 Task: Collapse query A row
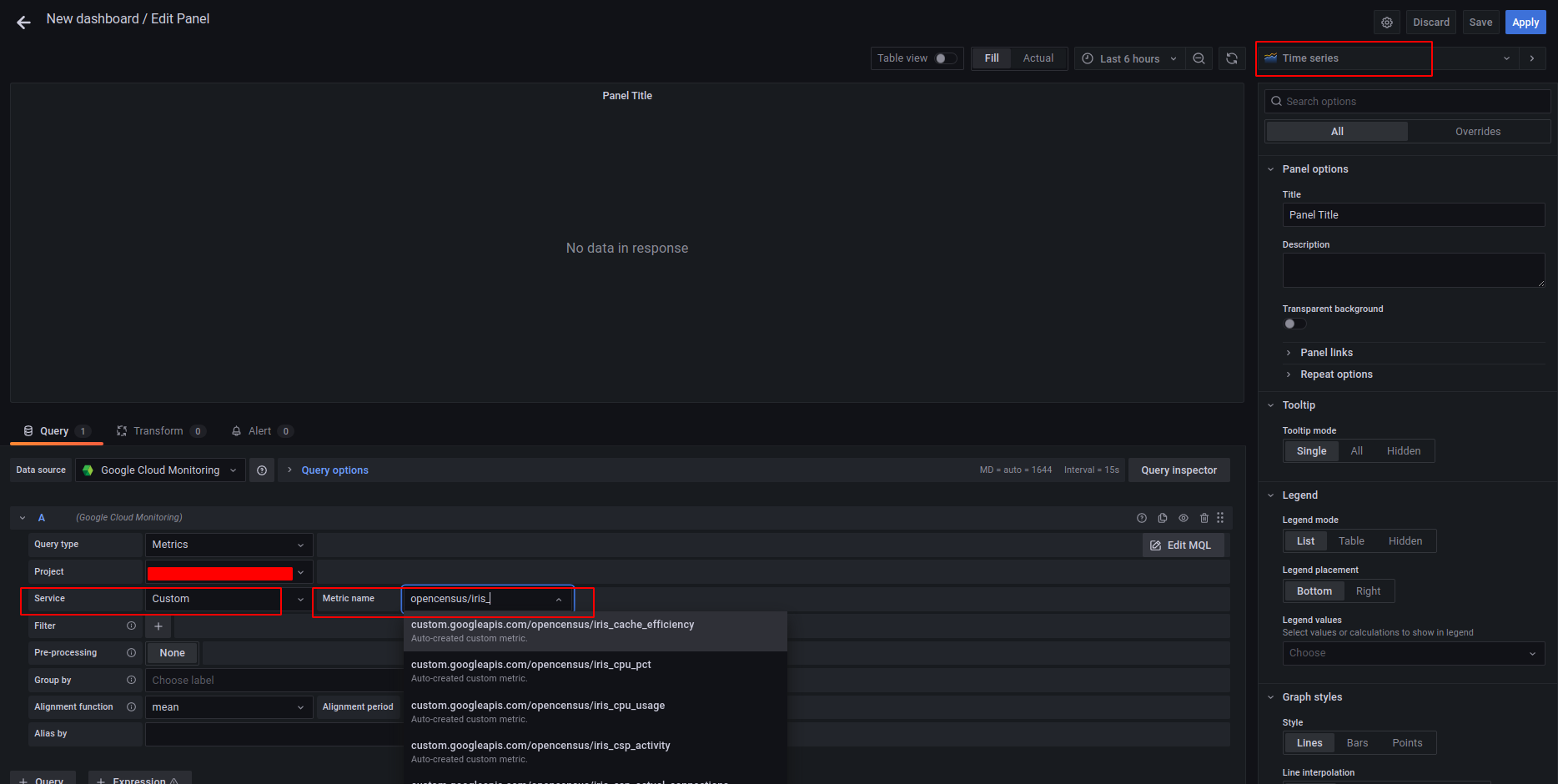tap(23, 518)
